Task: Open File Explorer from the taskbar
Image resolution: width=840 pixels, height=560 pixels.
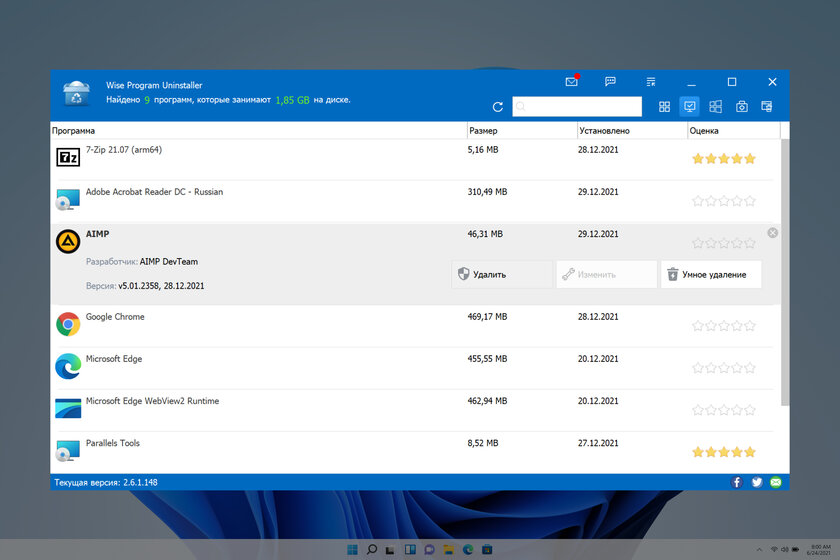Action: (448, 549)
